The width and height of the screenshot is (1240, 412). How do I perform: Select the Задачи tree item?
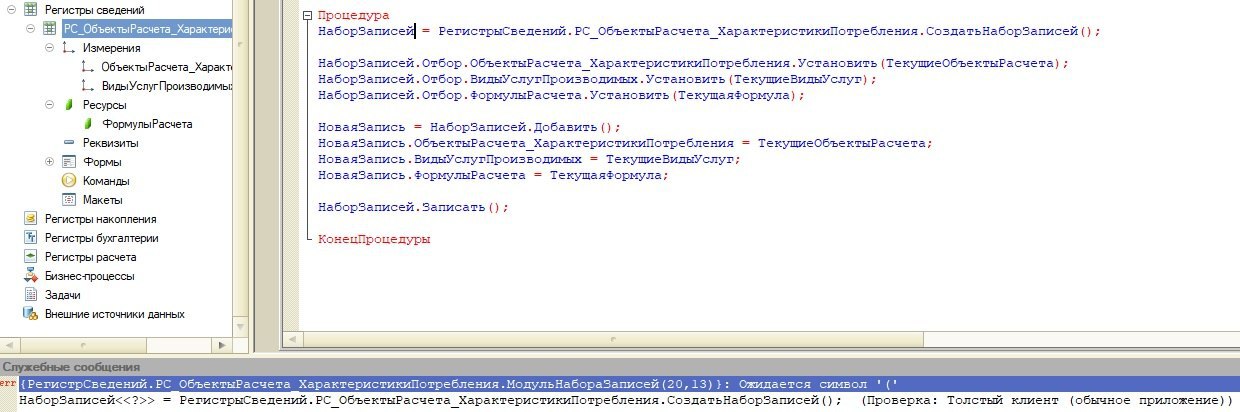click(63, 295)
